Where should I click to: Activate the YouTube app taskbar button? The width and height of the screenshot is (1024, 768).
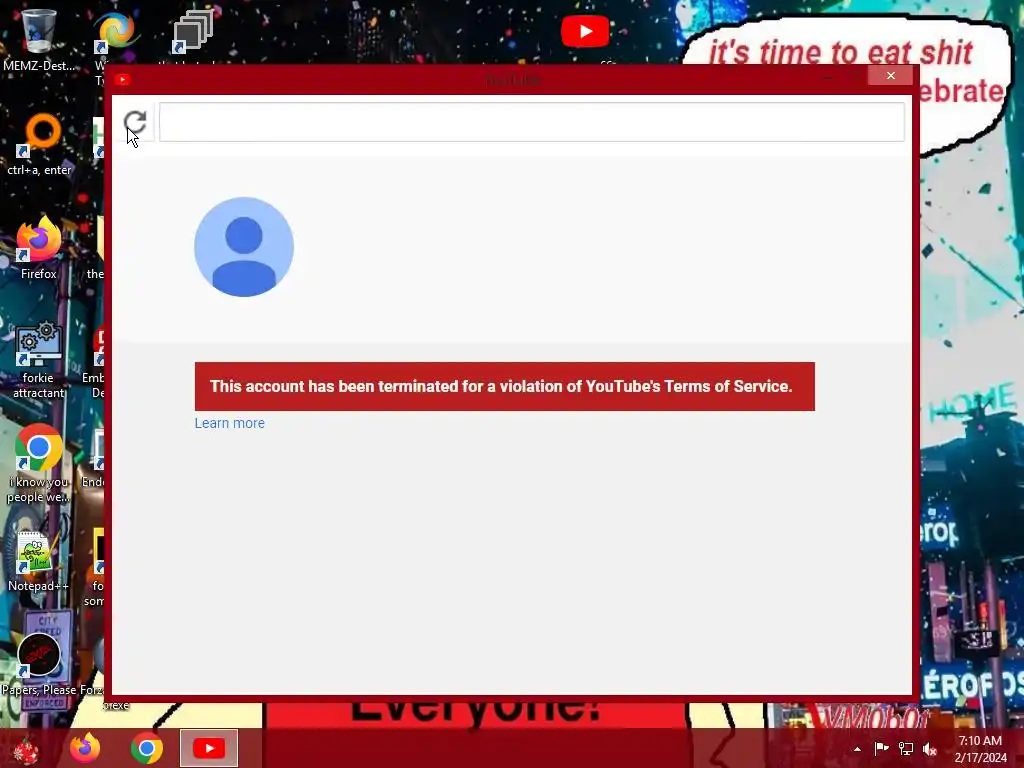click(x=209, y=748)
